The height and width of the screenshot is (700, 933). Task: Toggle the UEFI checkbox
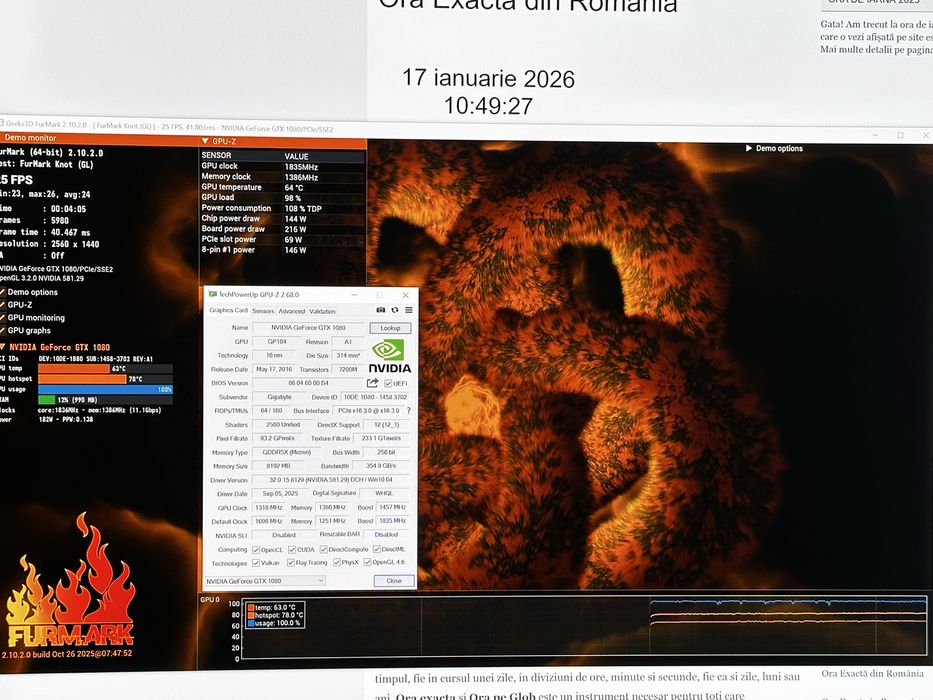[388, 383]
